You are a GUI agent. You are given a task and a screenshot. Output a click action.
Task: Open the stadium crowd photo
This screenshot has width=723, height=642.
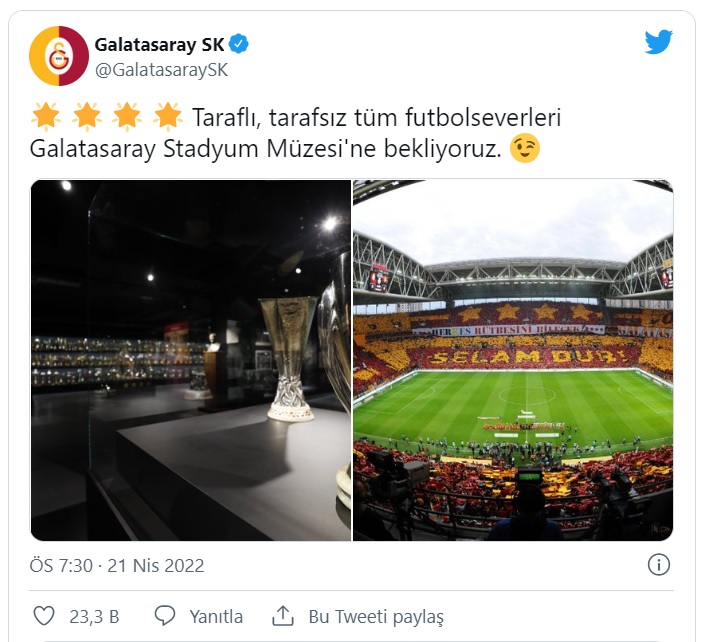pyautogui.click(x=513, y=360)
